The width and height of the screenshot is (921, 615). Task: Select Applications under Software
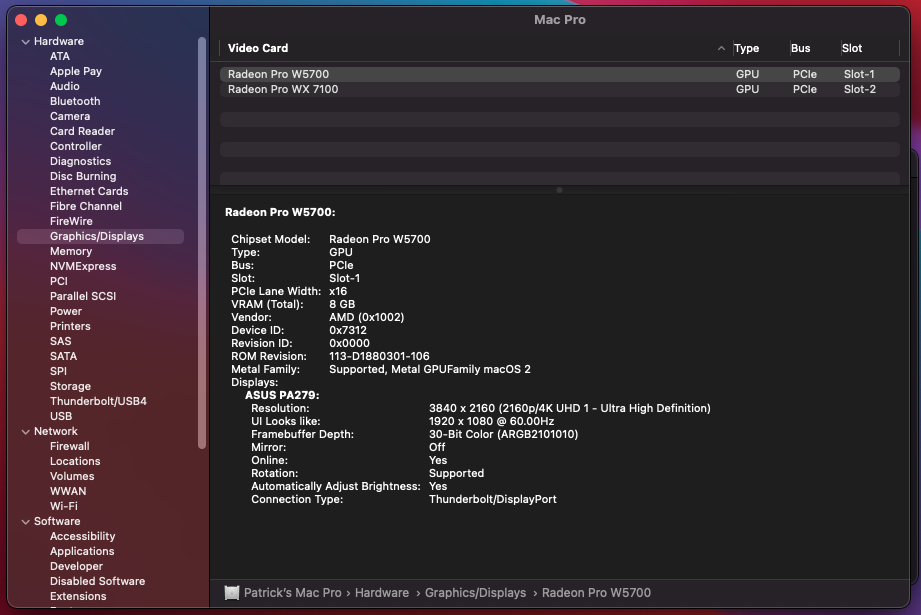[x=82, y=552]
